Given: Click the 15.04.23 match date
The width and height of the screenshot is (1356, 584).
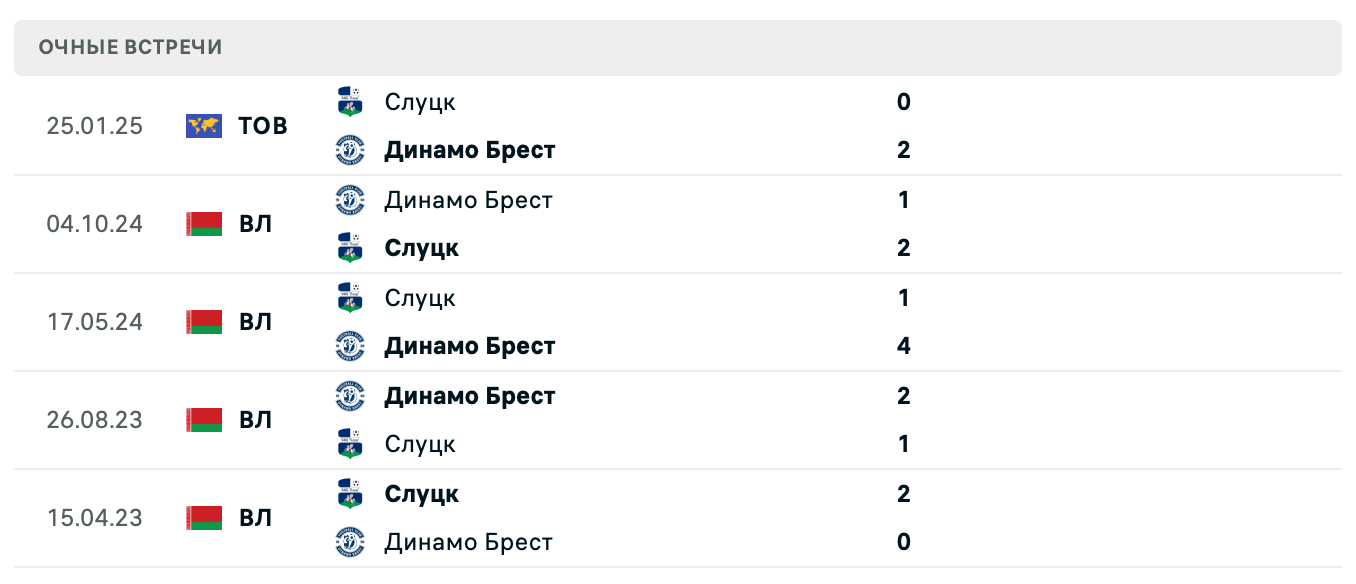Looking at the screenshot, I should 94,518.
